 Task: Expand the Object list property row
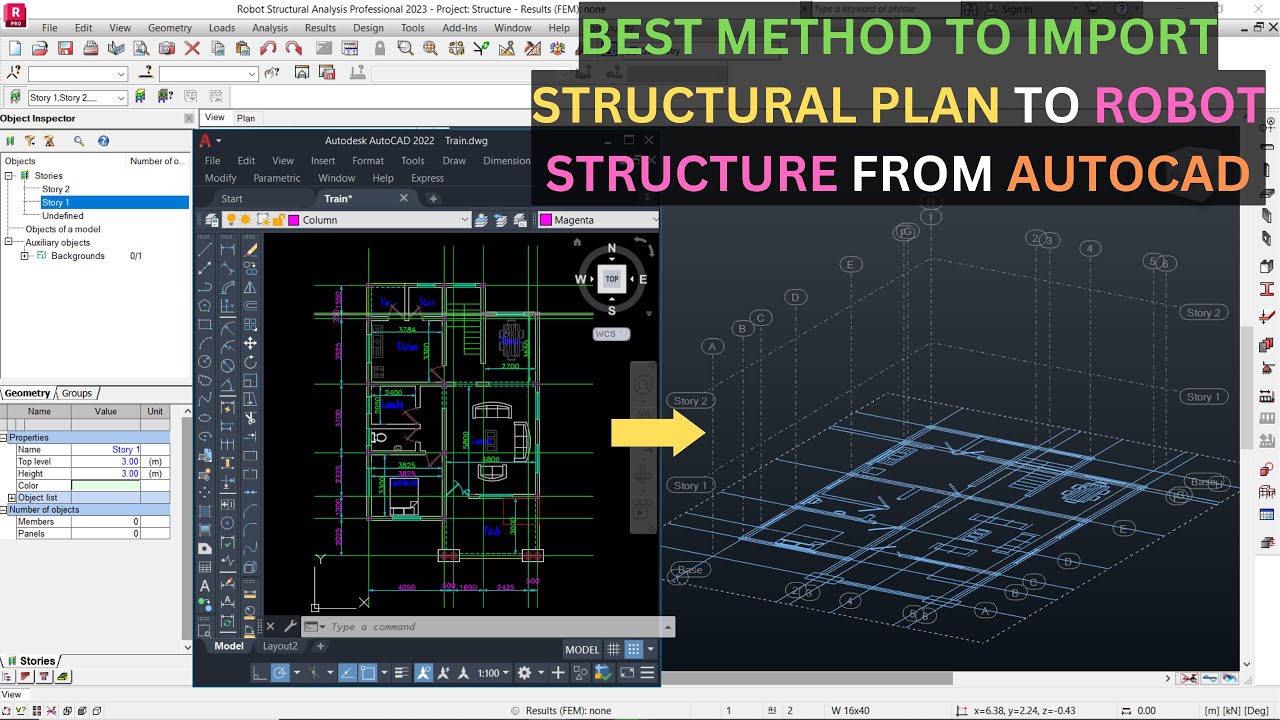click(x=12, y=498)
